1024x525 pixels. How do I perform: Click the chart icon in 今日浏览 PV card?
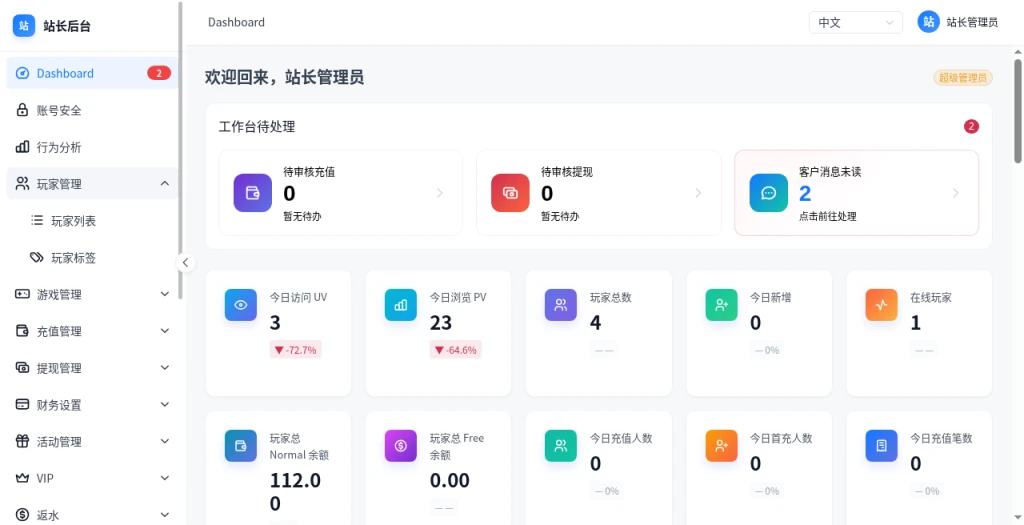[x=401, y=305]
